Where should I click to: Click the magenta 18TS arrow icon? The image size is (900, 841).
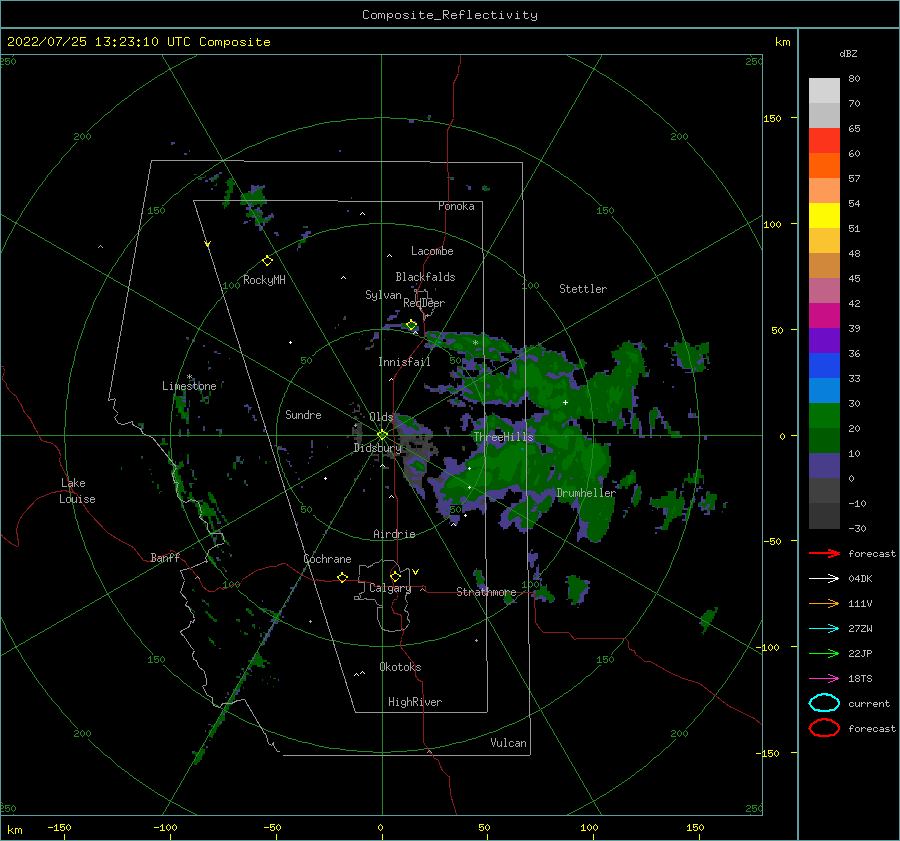(824, 679)
